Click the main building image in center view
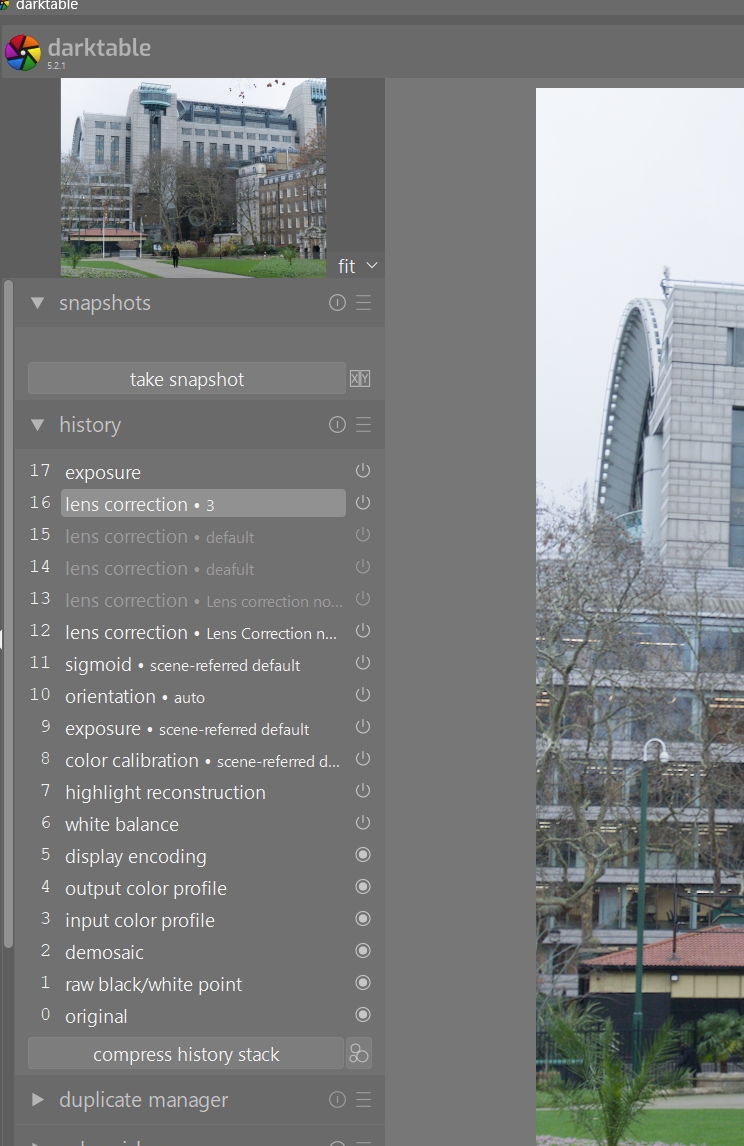 coord(639,617)
